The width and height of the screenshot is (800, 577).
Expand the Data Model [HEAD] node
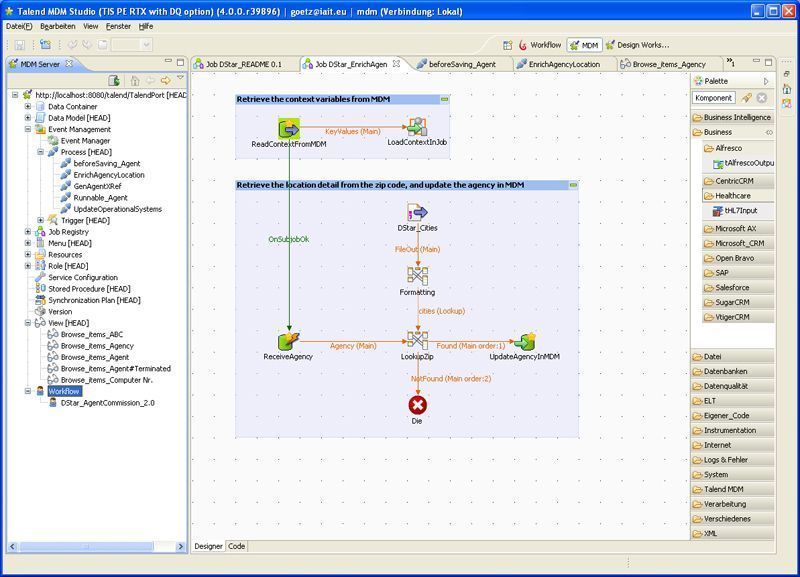click(28, 118)
